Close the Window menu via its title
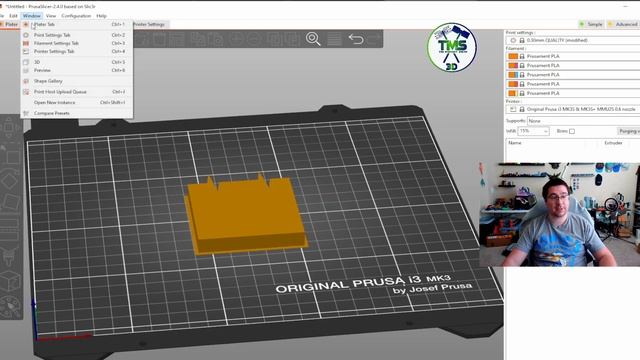The height and width of the screenshot is (360, 640). coord(31,16)
